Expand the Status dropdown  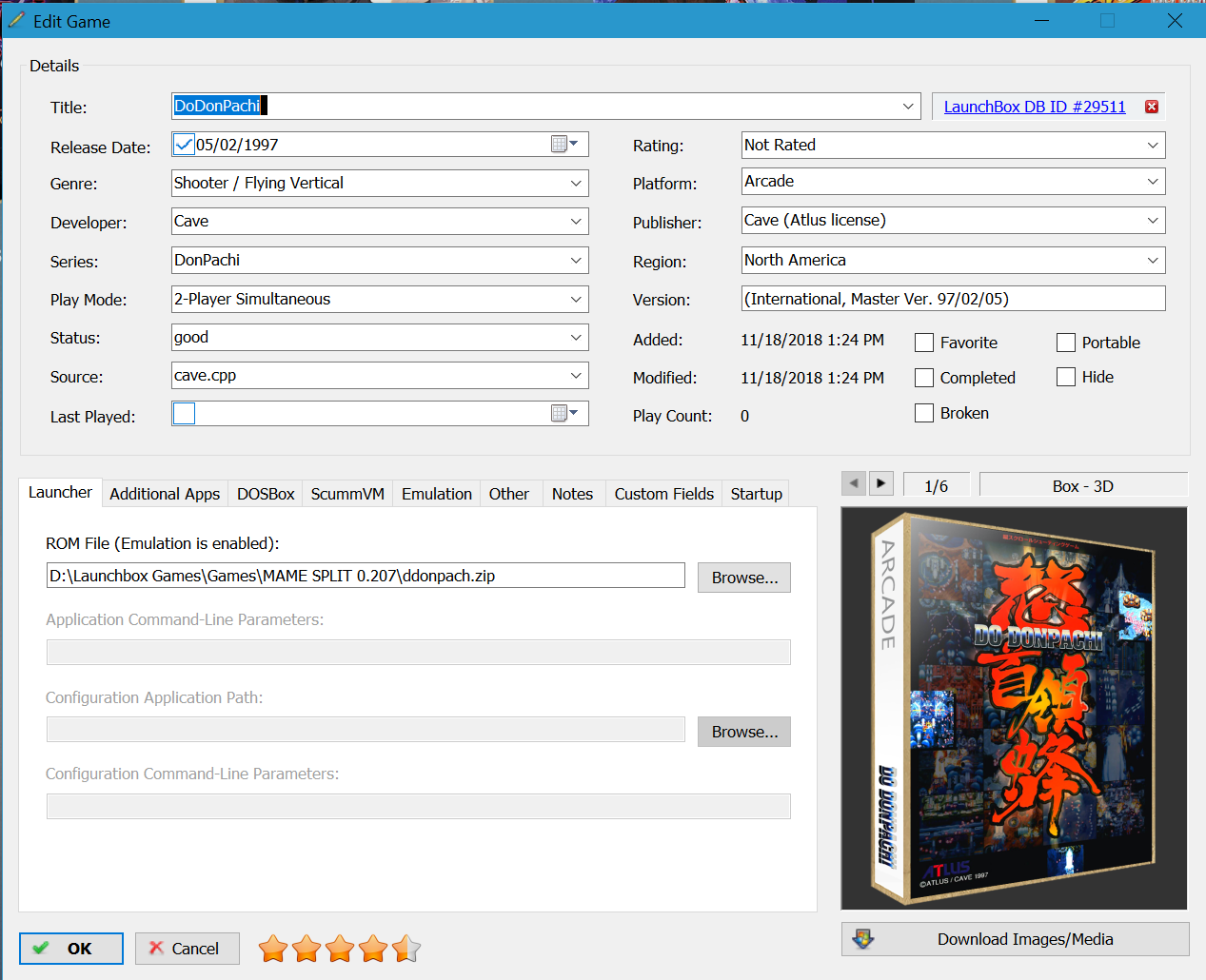(576, 337)
